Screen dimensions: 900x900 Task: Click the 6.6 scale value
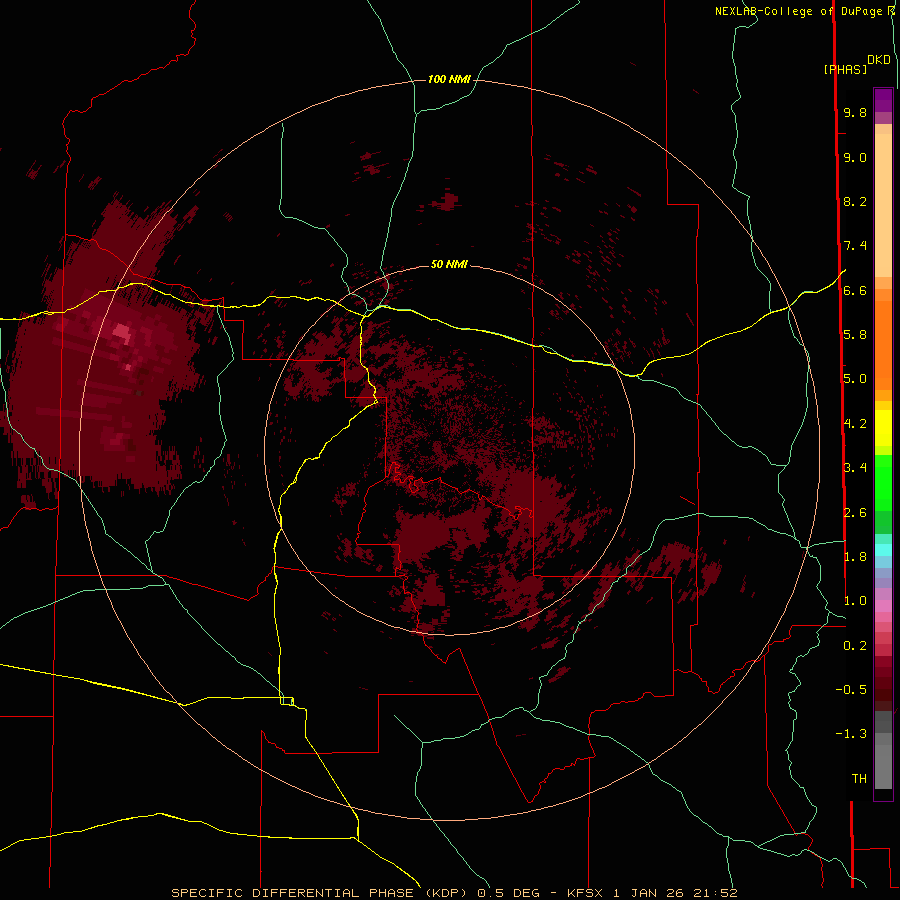coord(855,290)
